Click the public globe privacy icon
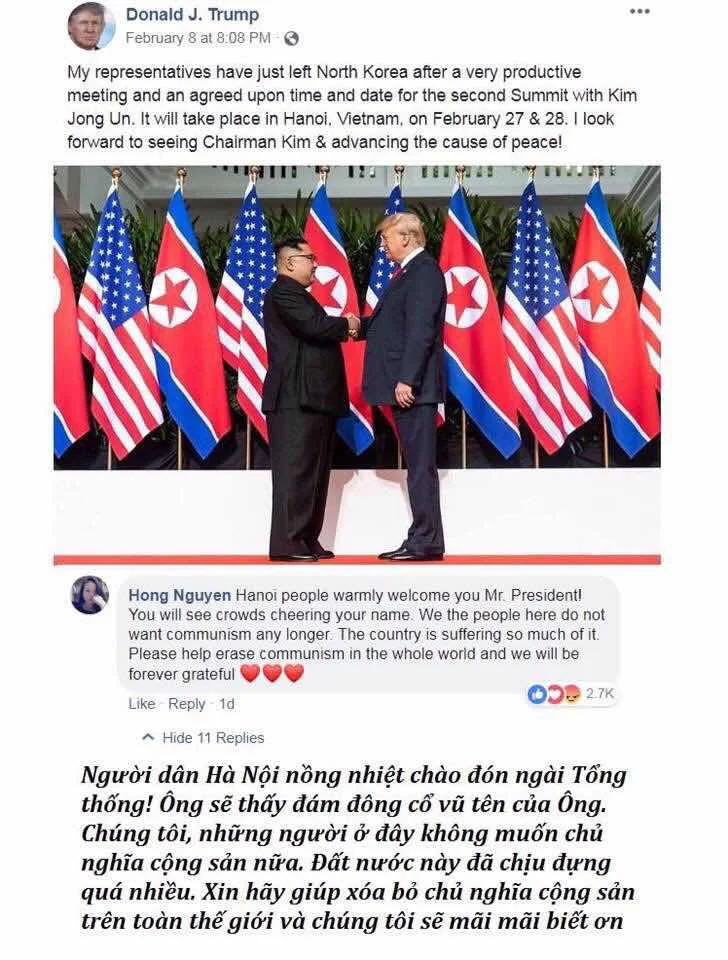Screen dimensions: 728x960 292,39
